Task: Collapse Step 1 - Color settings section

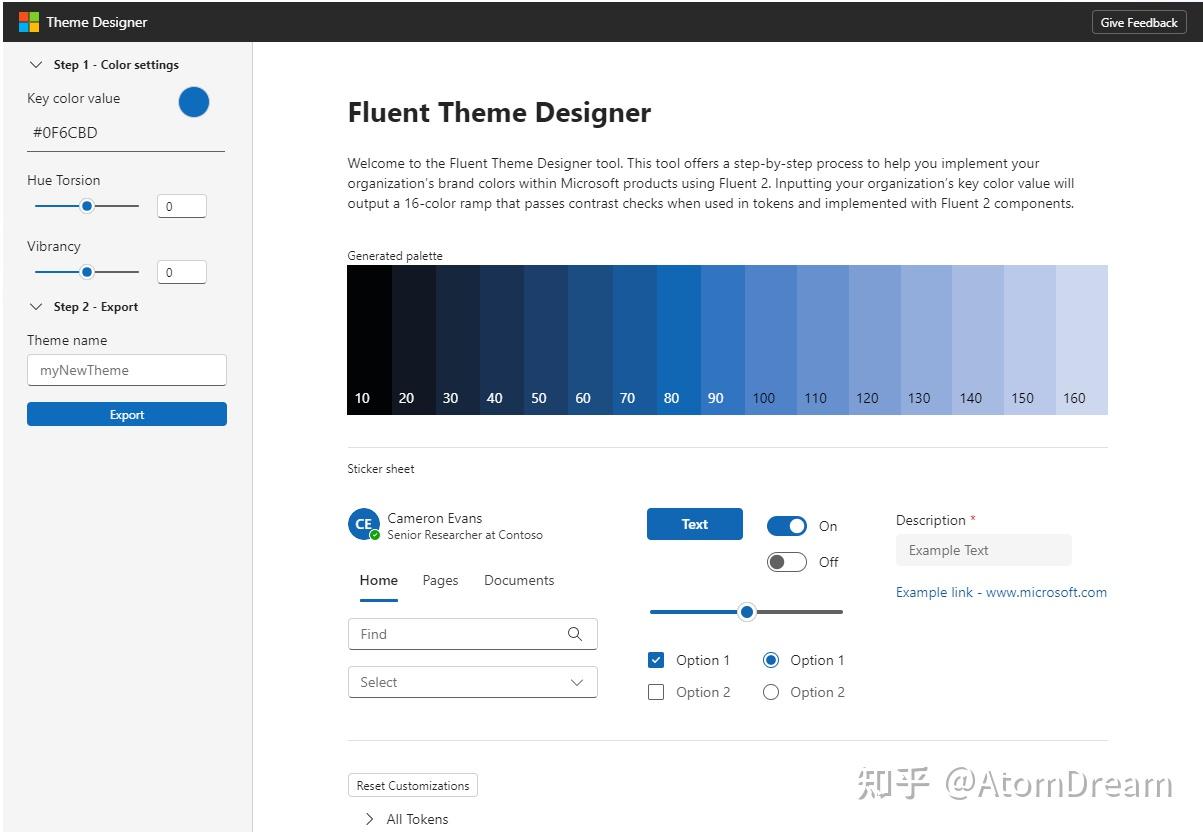Action: point(37,65)
